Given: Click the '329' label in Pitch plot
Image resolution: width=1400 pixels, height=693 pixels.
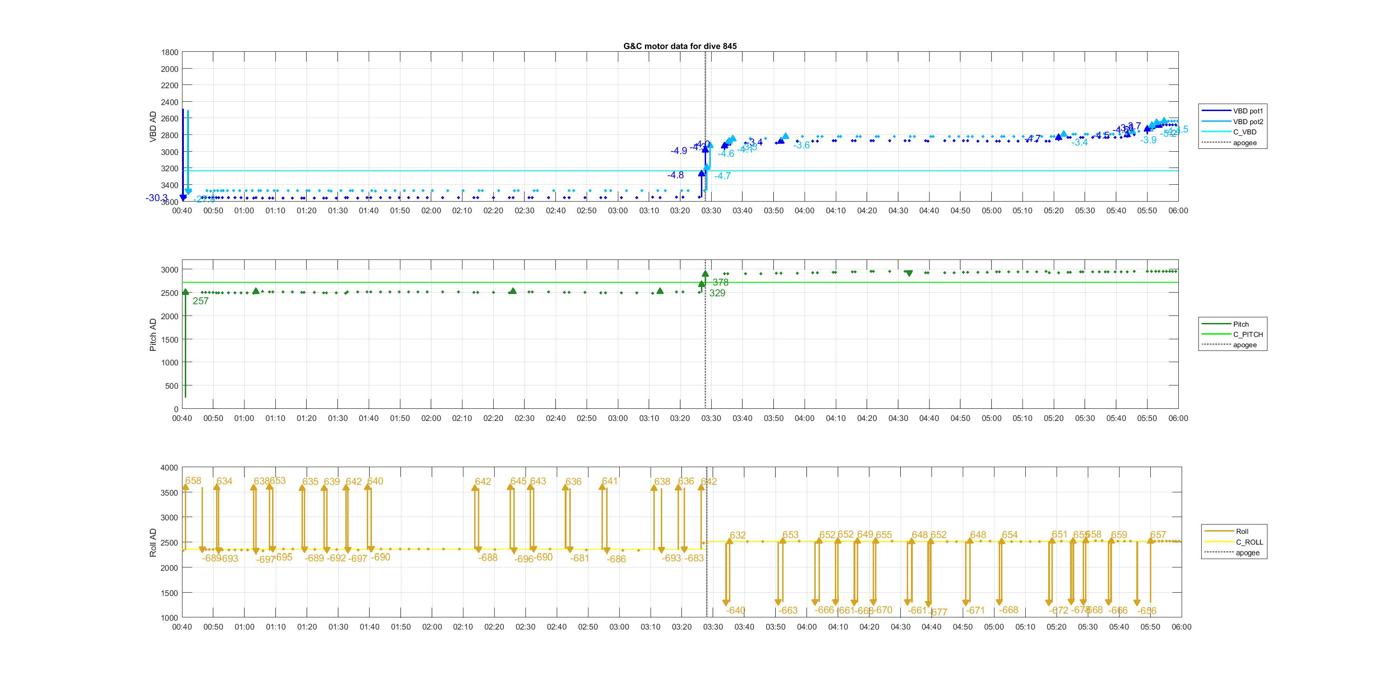Looking at the screenshot, I should coord(717,293).
